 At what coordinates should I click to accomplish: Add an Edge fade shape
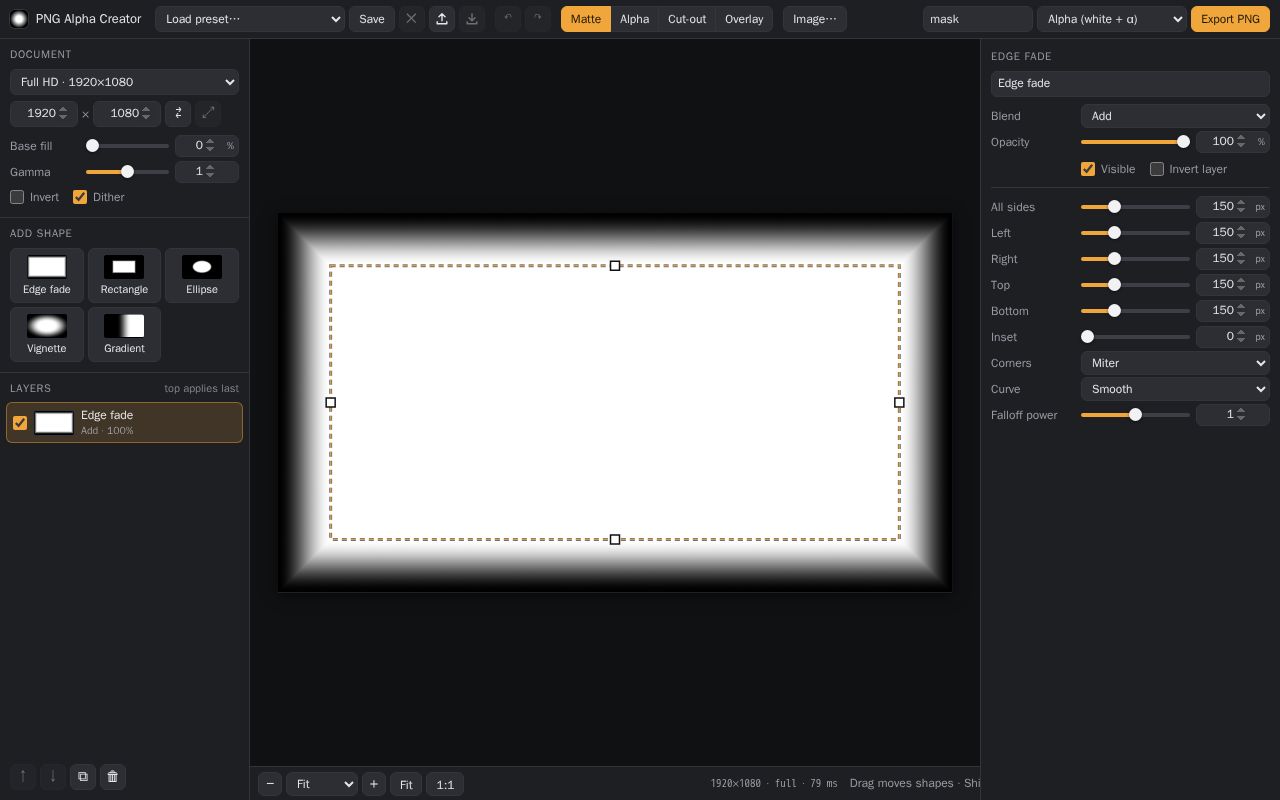coord(47,275)
